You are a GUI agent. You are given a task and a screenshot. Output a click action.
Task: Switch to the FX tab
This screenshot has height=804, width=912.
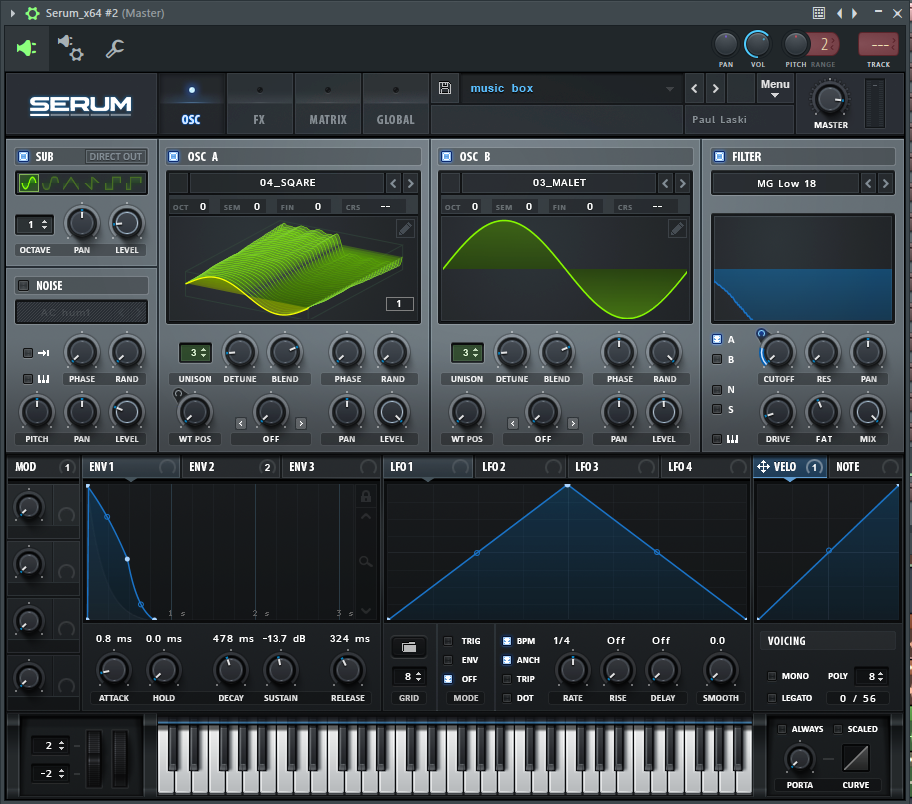click(x=259, y=105)
